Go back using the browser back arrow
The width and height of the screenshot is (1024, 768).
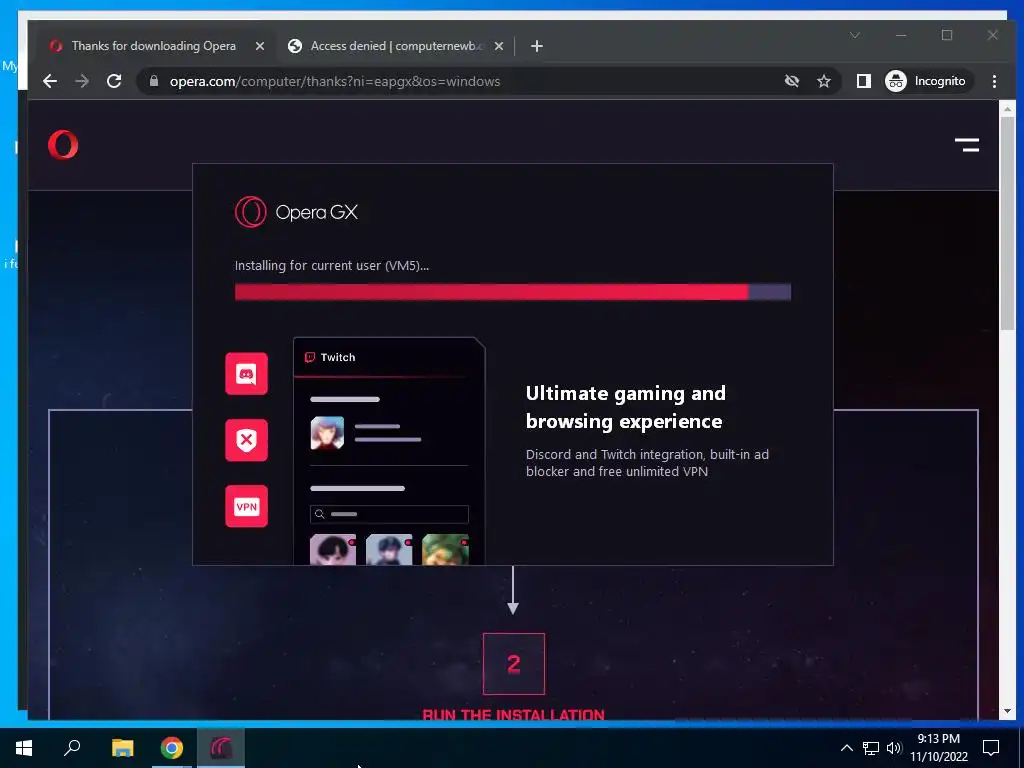point(50,81)
